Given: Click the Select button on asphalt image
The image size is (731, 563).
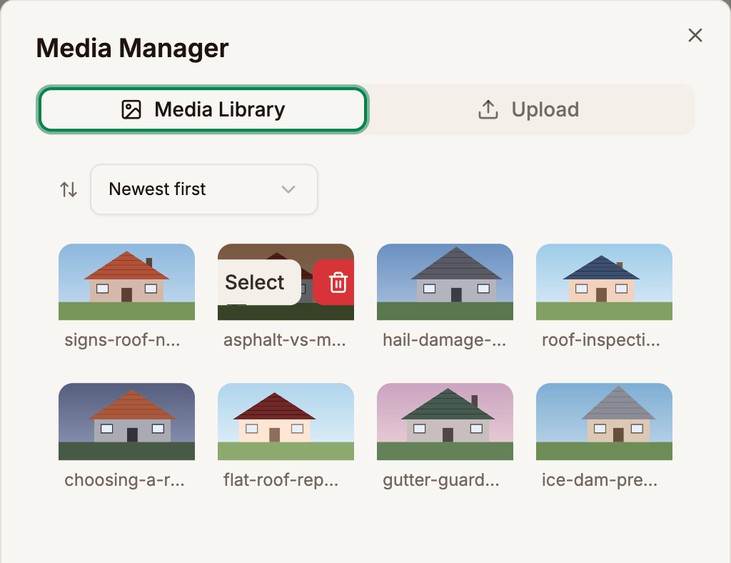Looking at the screenshot, I should pyautogui.click(x=259, y=282).
